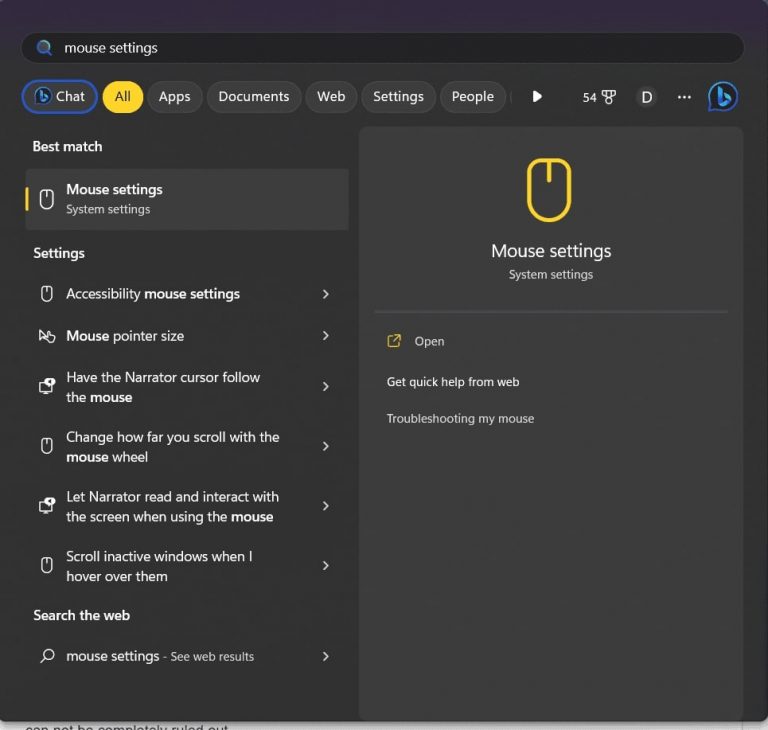Click the Bing Chat icon at top right
Screen dimensions: 768x730
click(722, 97)
